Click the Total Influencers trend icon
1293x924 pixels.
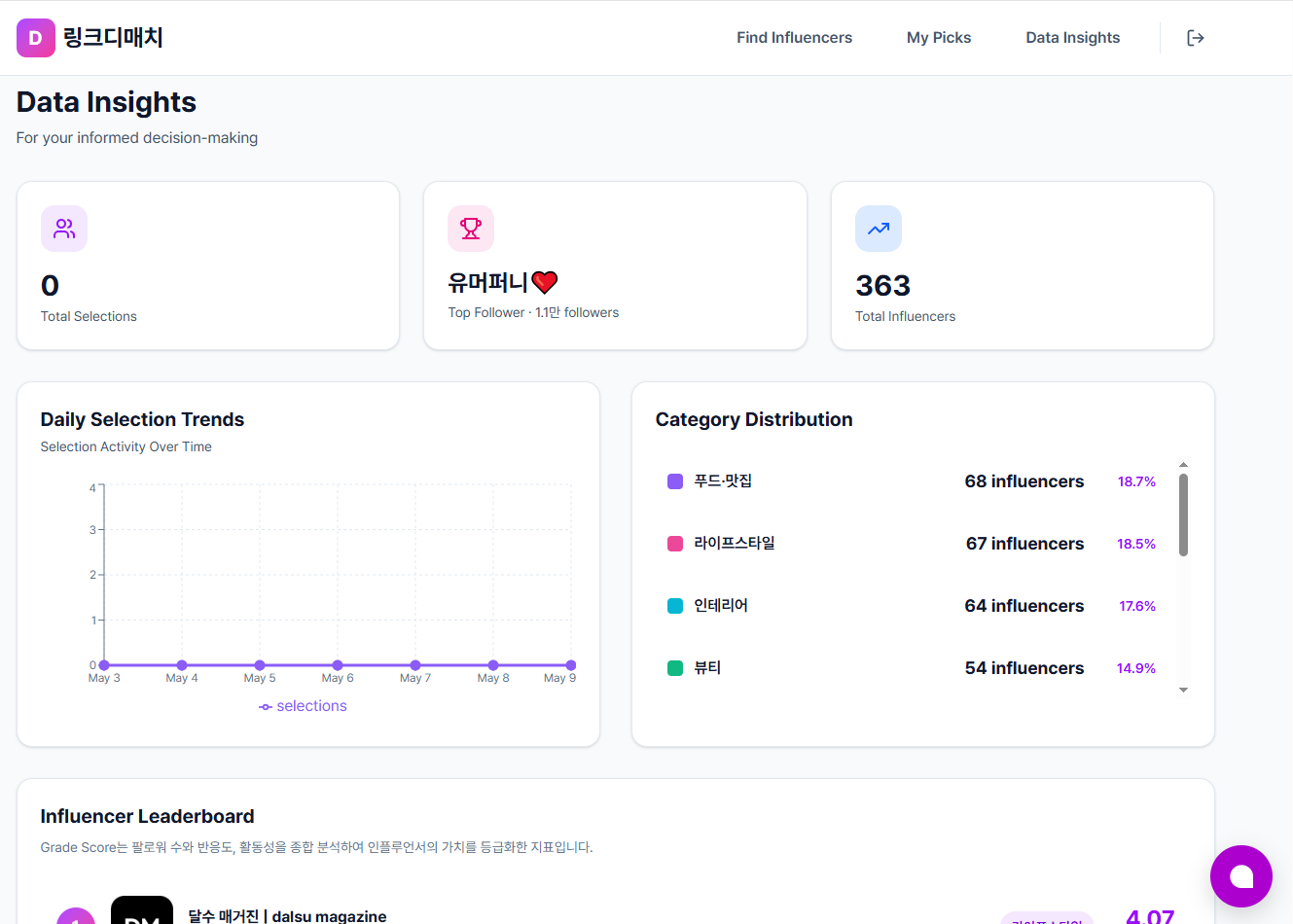tap(879, 229)
